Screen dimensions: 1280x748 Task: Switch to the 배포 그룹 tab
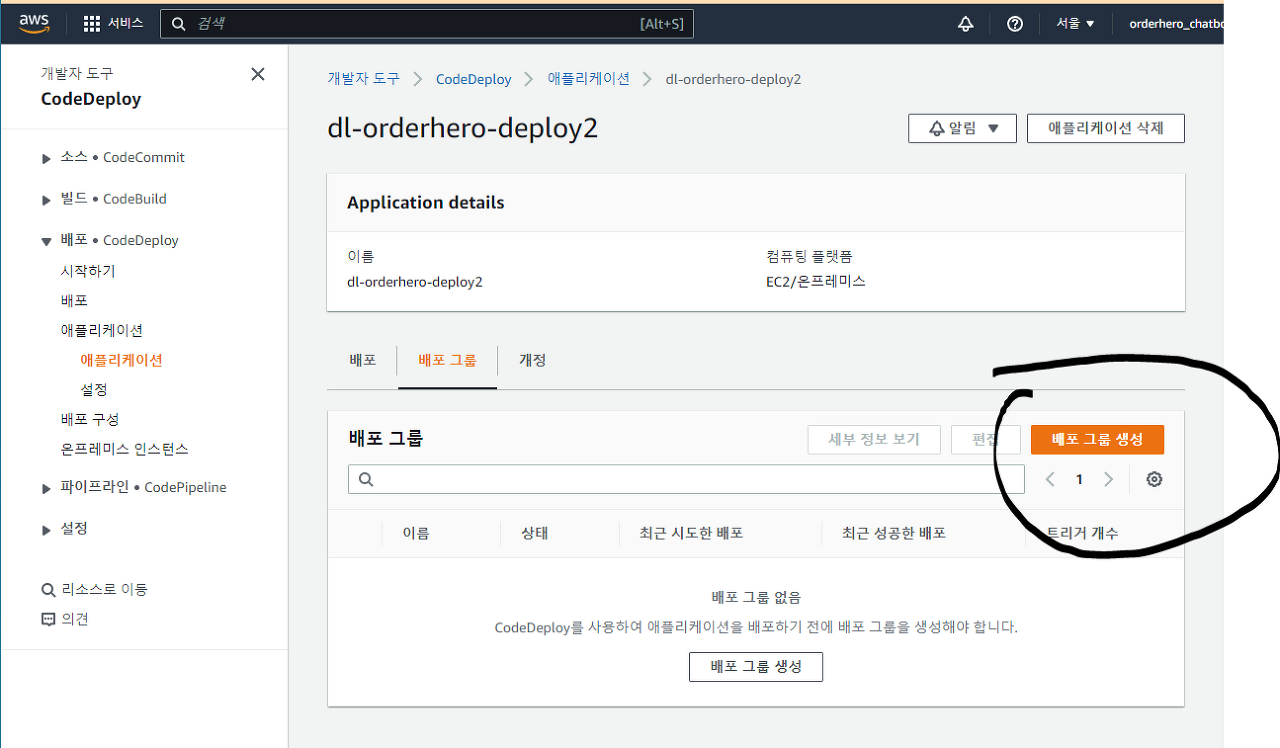[x=447, y=360]
